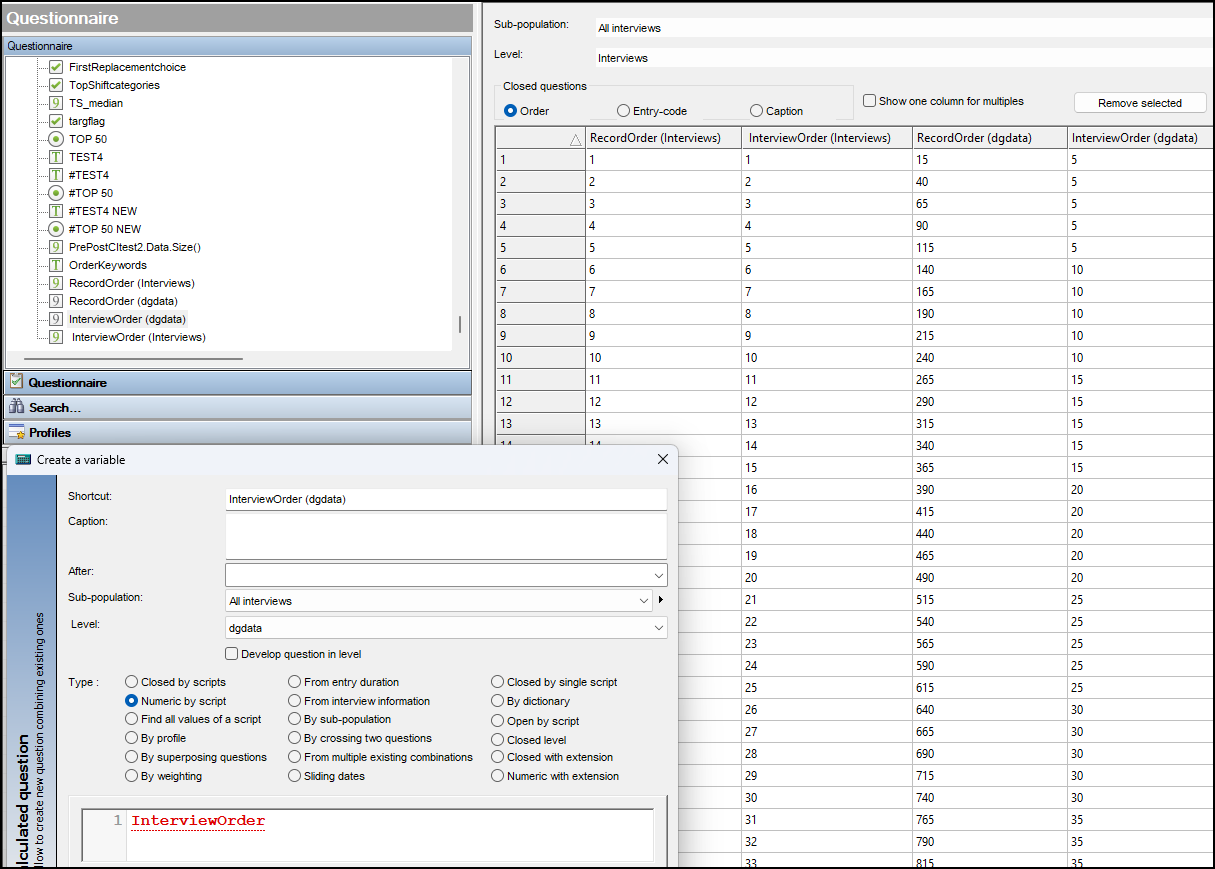1215x869 pixels.
Task: Click the binoculars Search icon
Action: click(16, 407)
